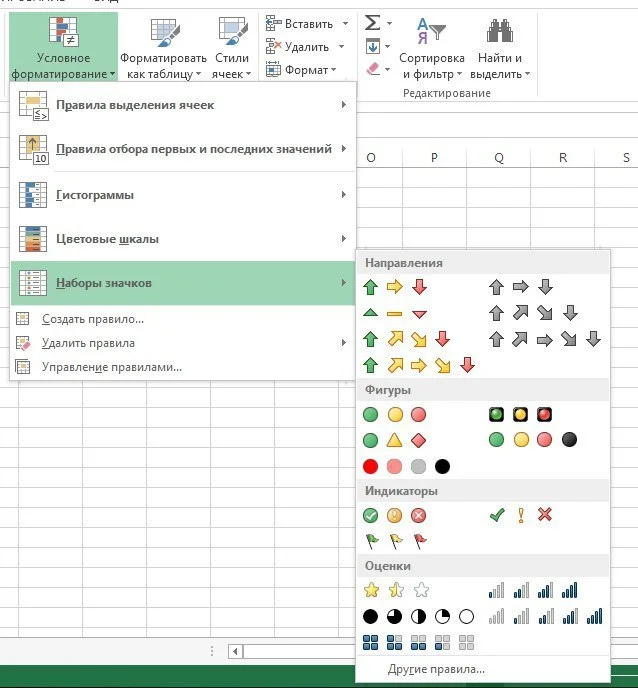Screen dimensions: 638x688
Task: Choose the three flags indicator set
Action: [395, 541]
